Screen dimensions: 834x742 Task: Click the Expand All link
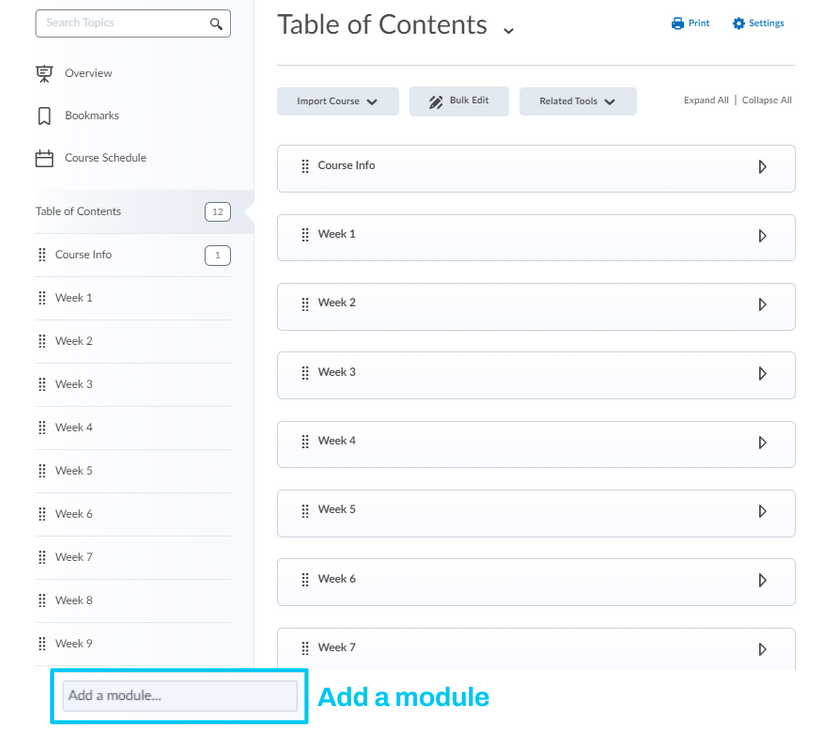click(706, 101)
